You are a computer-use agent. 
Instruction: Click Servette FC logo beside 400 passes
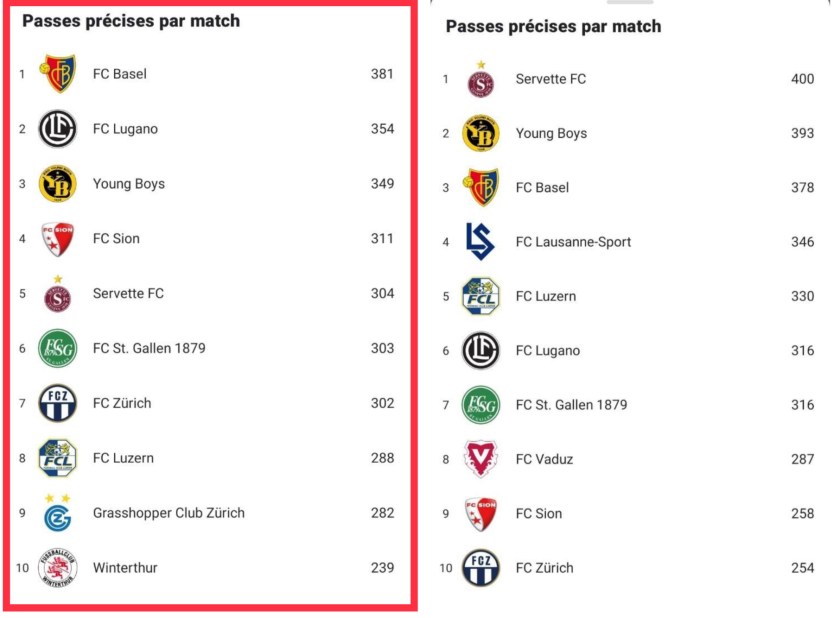(480, 80)
